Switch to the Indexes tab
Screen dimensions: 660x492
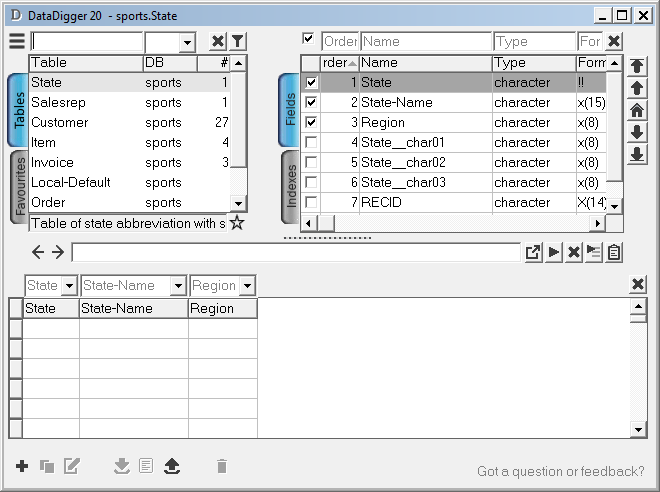point(291,180)
